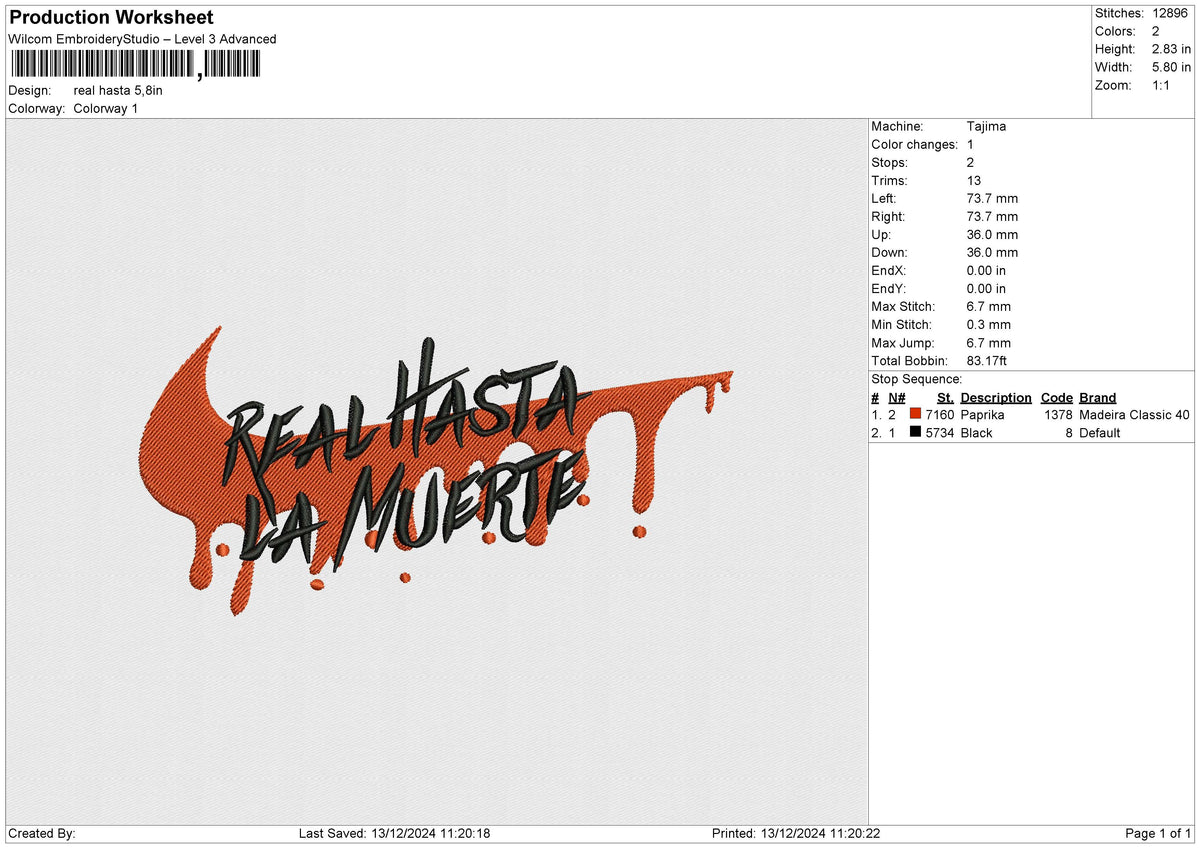
Task: Click the Up value 36.0 mm
Action: (x=993, y=234)
